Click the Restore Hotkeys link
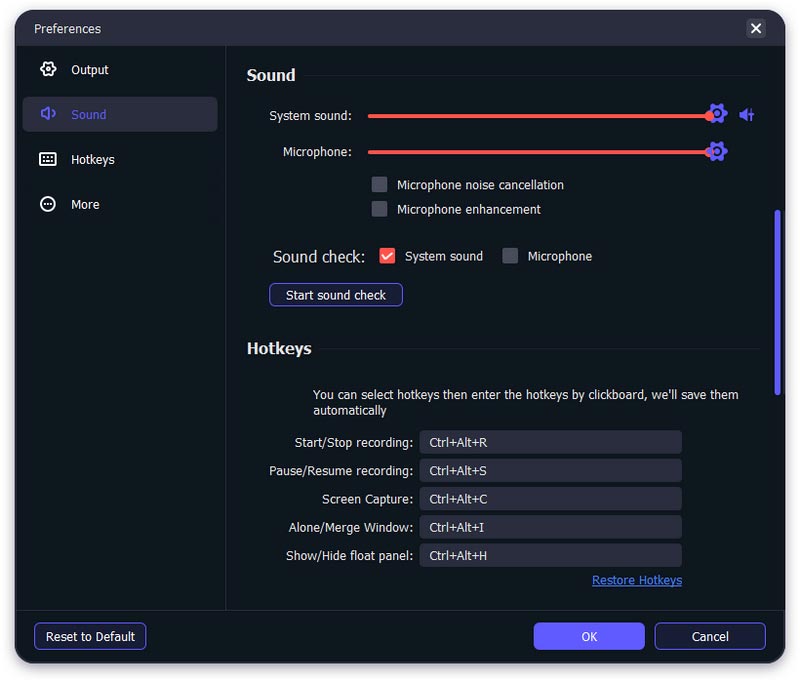 [636, 580]
